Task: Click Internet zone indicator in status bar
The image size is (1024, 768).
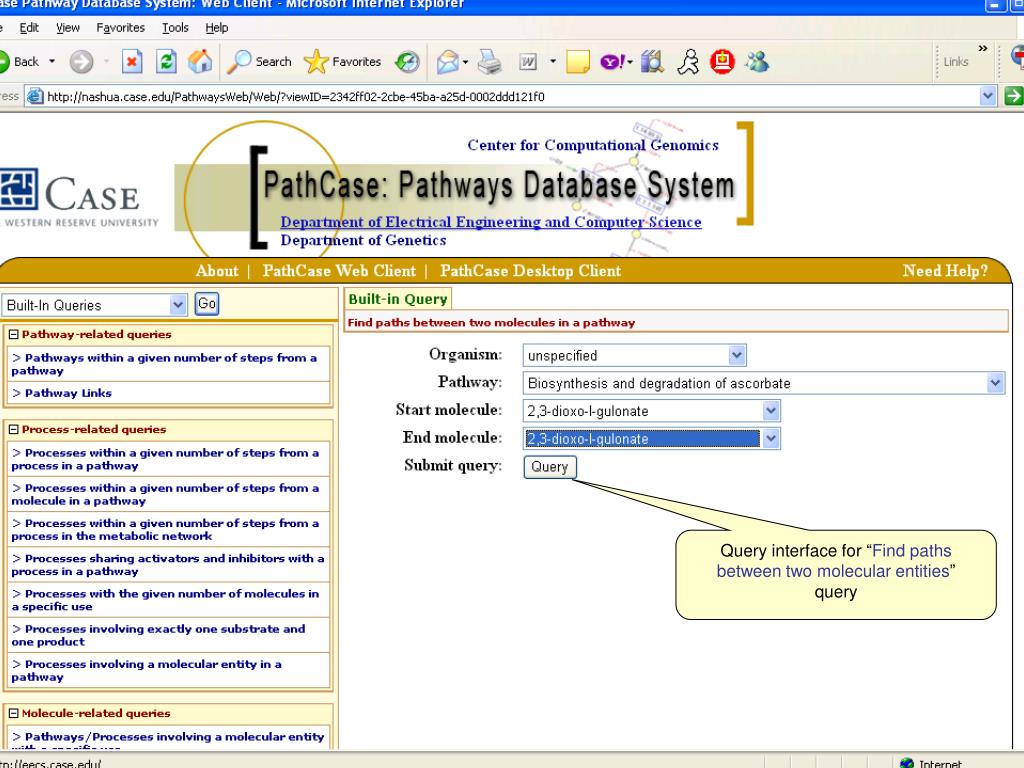Action: click(931, 763)
